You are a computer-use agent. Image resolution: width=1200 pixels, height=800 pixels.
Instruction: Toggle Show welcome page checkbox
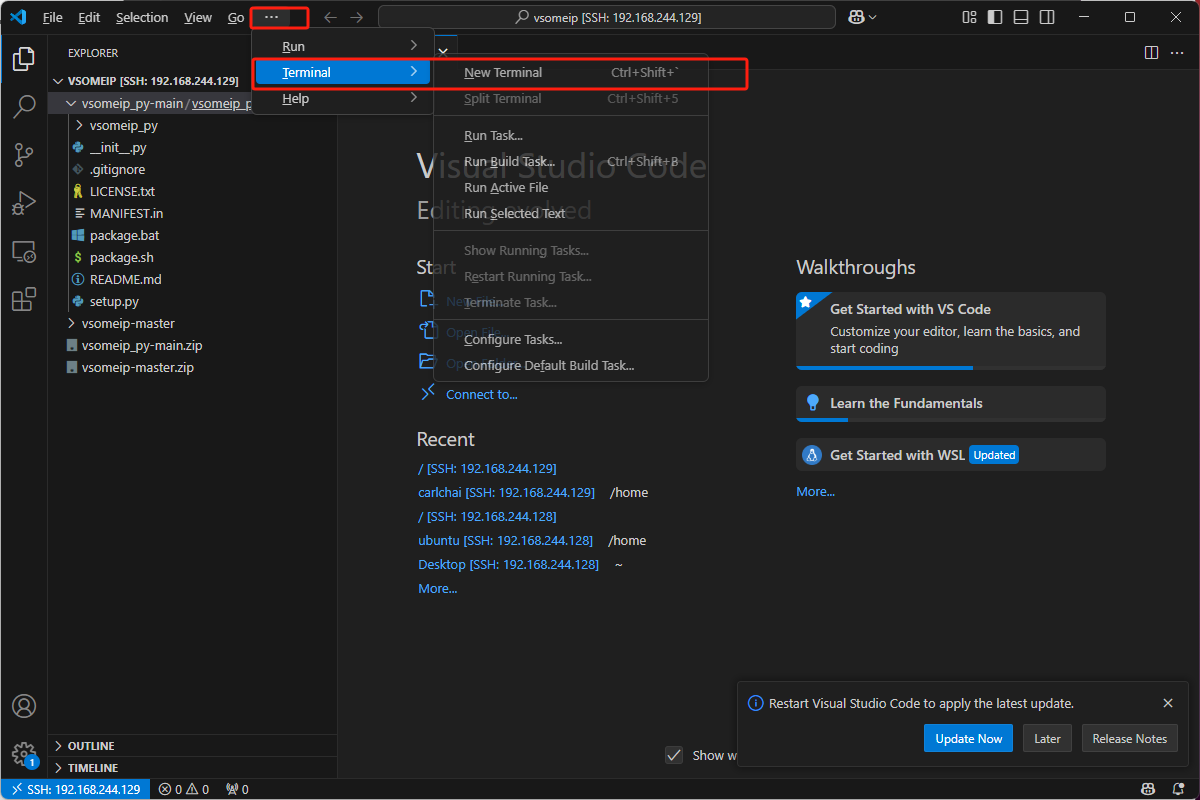(674, 755)
